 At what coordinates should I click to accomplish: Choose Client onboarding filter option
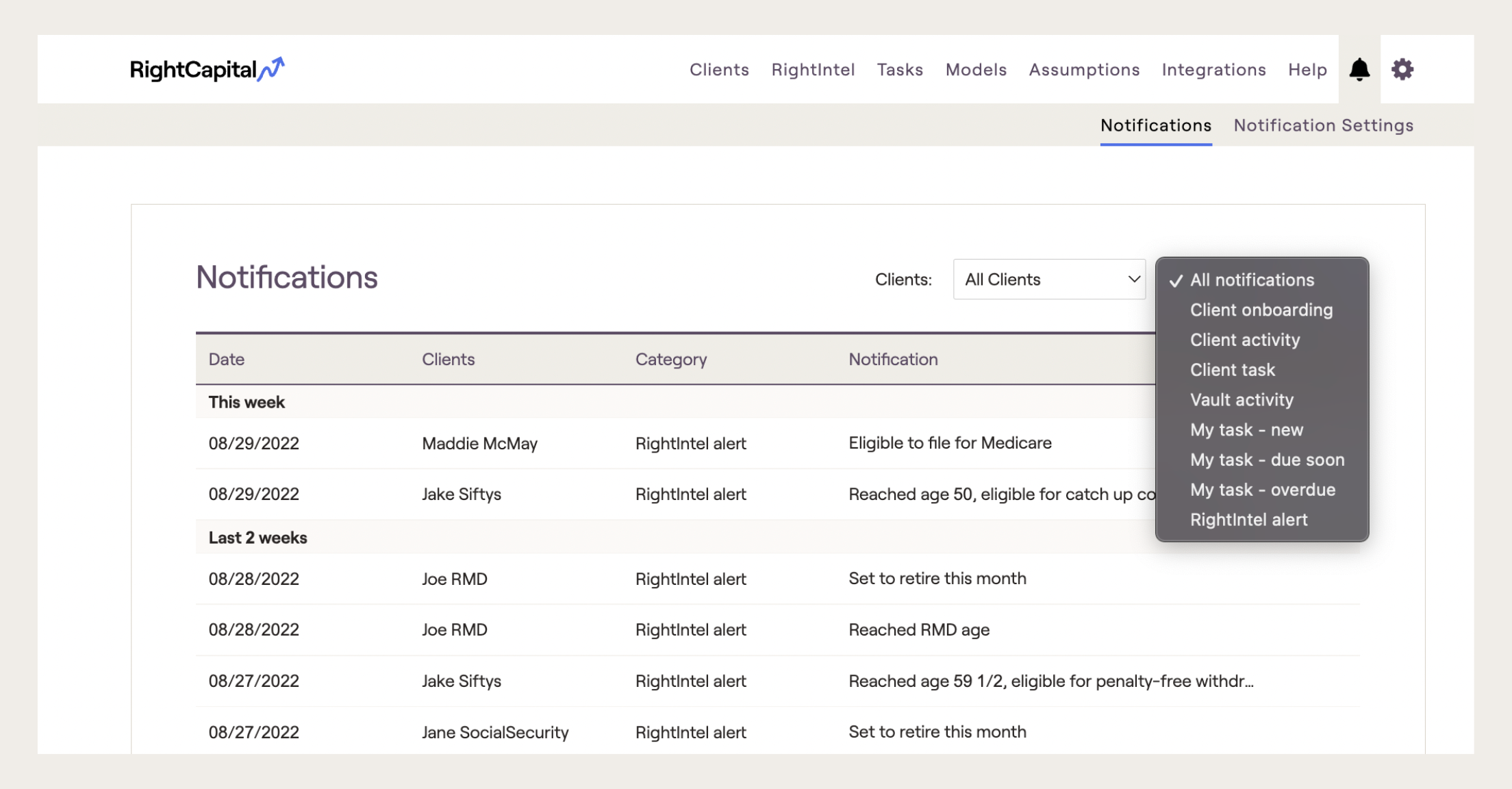click(1261, 310)
